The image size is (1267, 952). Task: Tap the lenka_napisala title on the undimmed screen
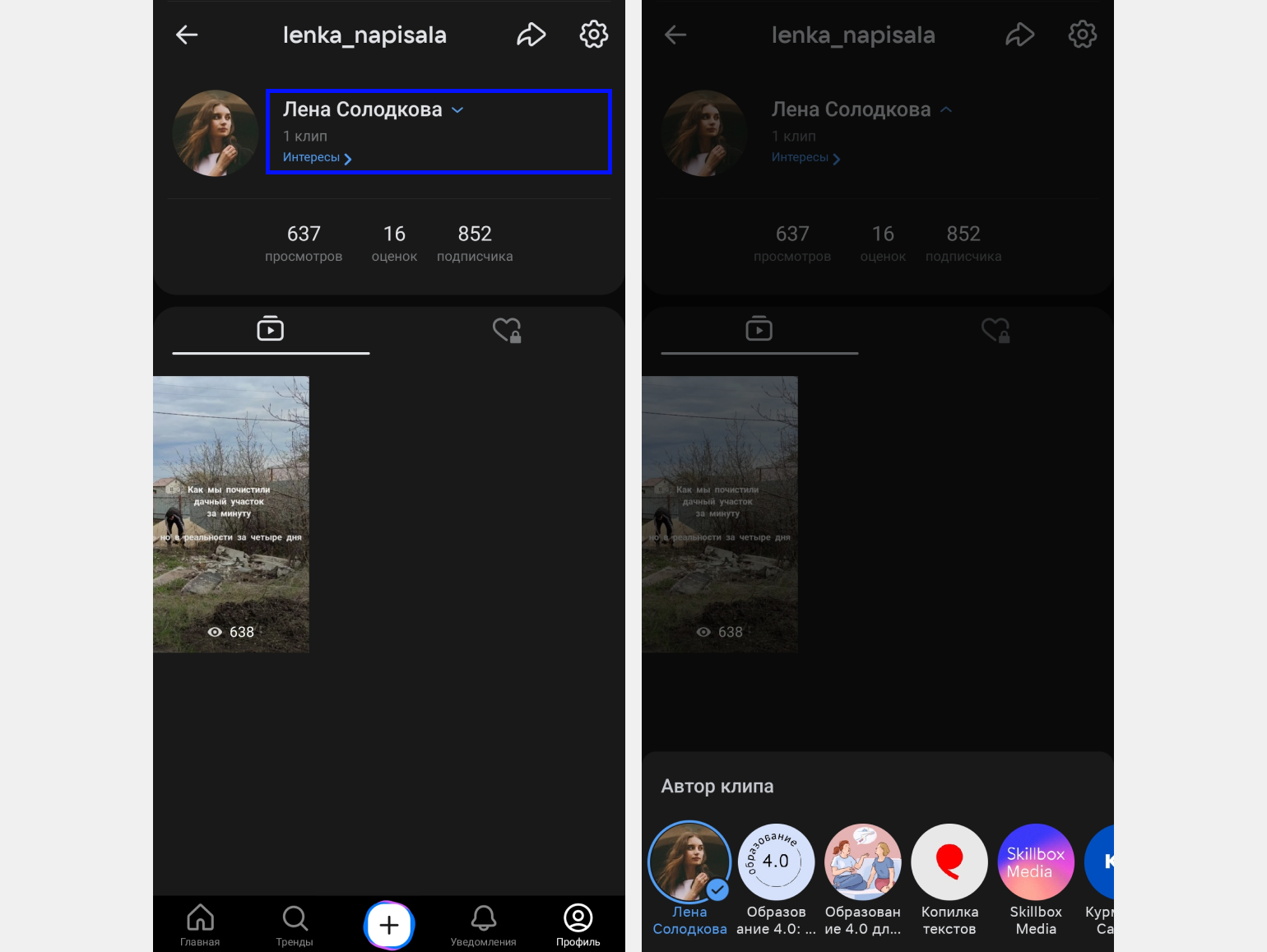point(364,35)
